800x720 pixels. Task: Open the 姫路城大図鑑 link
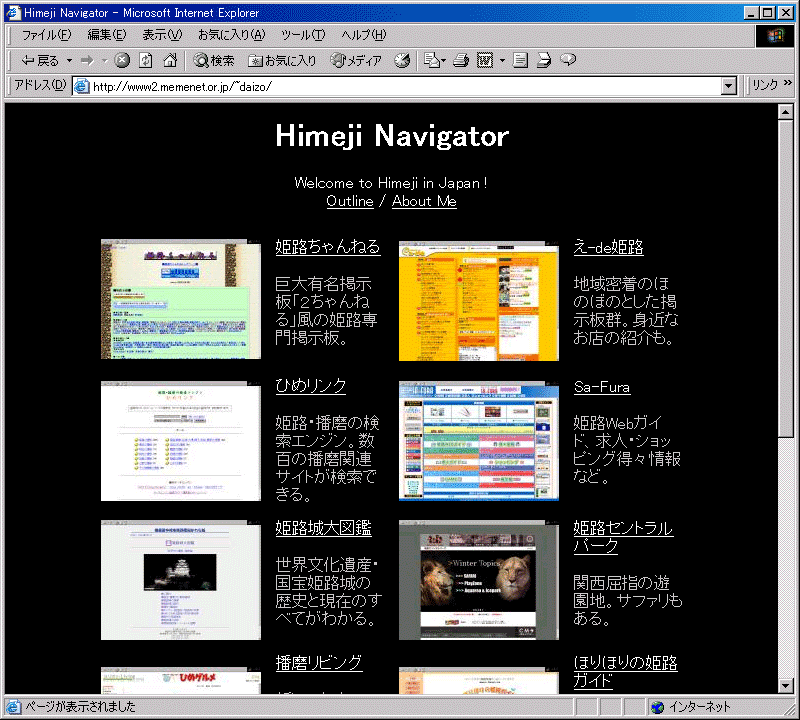pos(323,527)
